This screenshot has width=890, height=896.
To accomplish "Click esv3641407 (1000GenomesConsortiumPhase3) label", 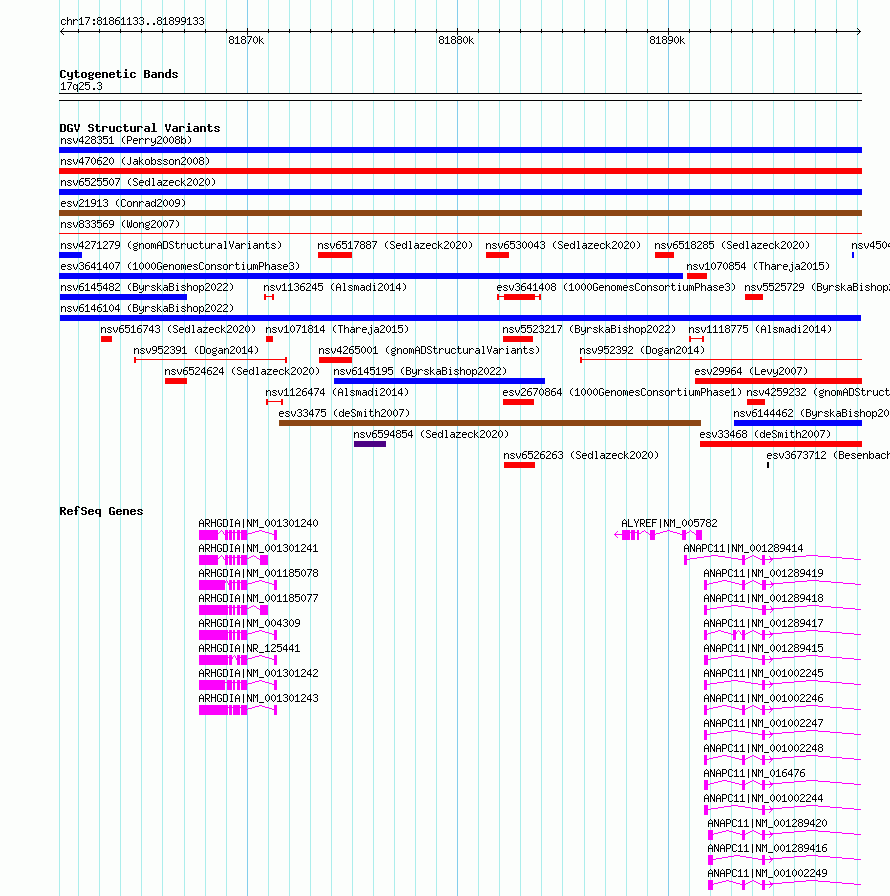I will point(180,267).
